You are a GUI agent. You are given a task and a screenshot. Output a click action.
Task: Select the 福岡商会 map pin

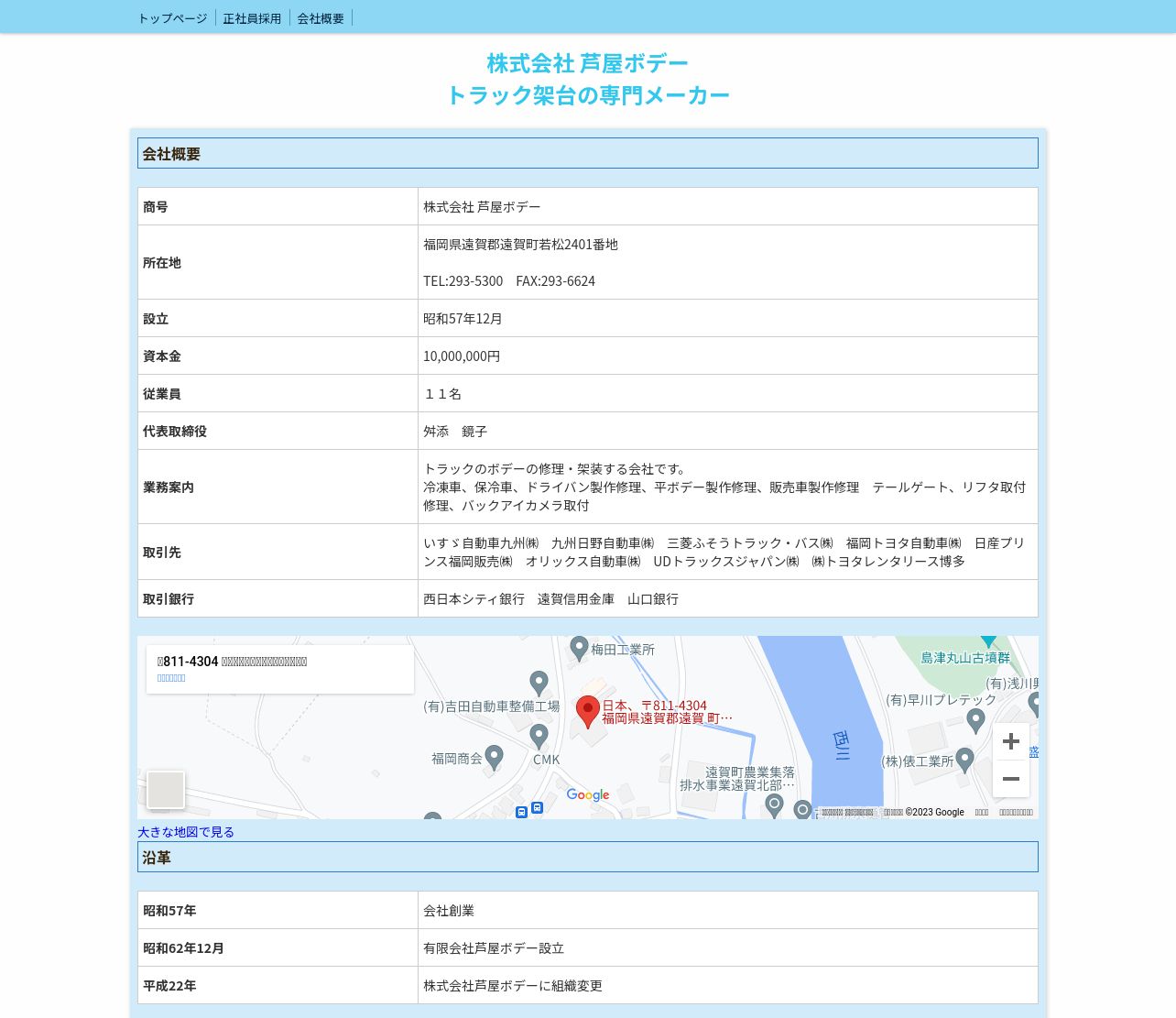click(x=495, y=757)
